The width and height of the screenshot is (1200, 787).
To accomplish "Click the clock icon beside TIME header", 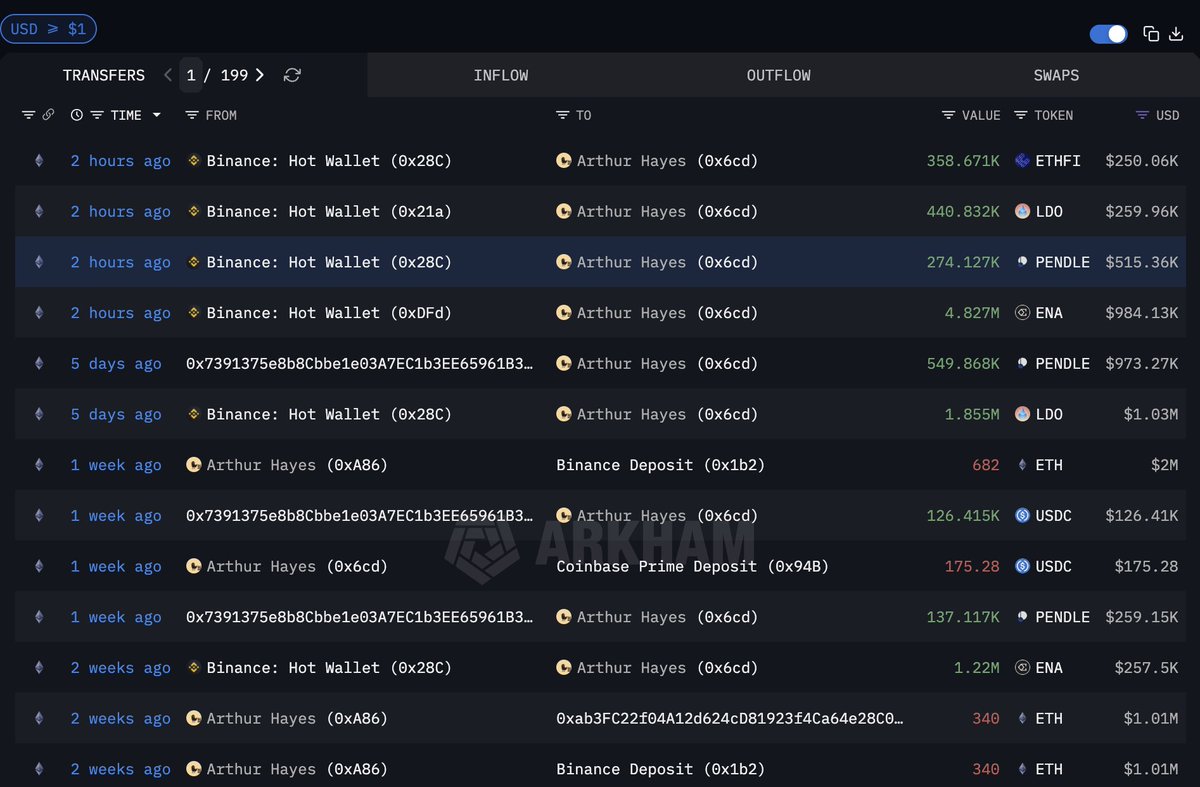I will [x=77, y=115].
